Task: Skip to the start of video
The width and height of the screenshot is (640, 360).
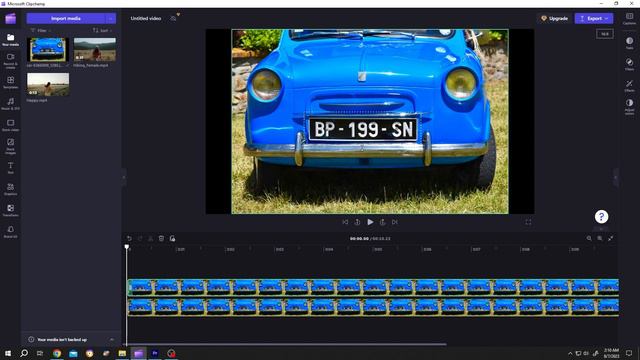Action: (345, 222)
